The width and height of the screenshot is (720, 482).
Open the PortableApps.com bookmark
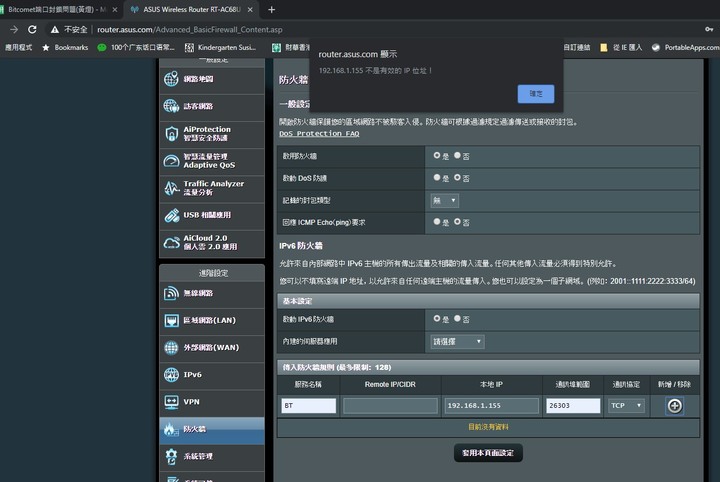click(686, 47)
